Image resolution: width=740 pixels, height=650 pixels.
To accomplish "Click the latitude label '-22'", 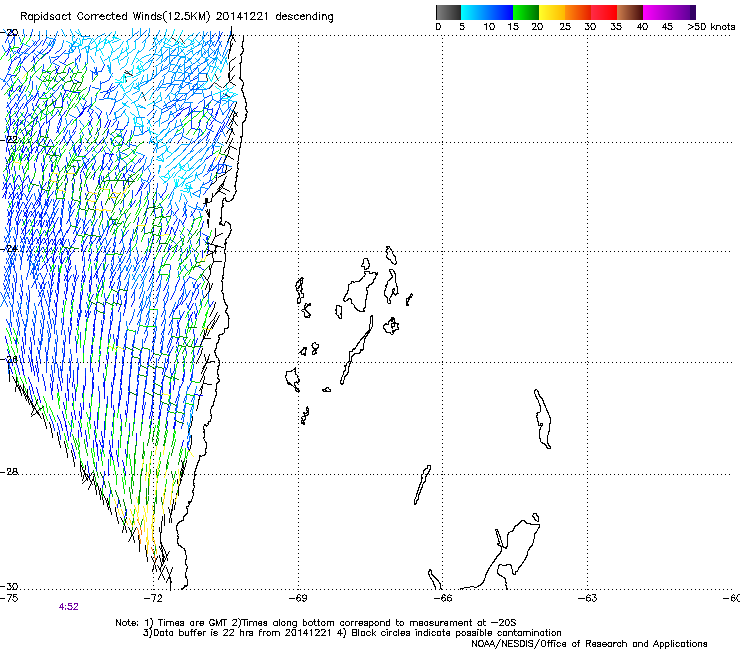I will click(x=9, y=140).
